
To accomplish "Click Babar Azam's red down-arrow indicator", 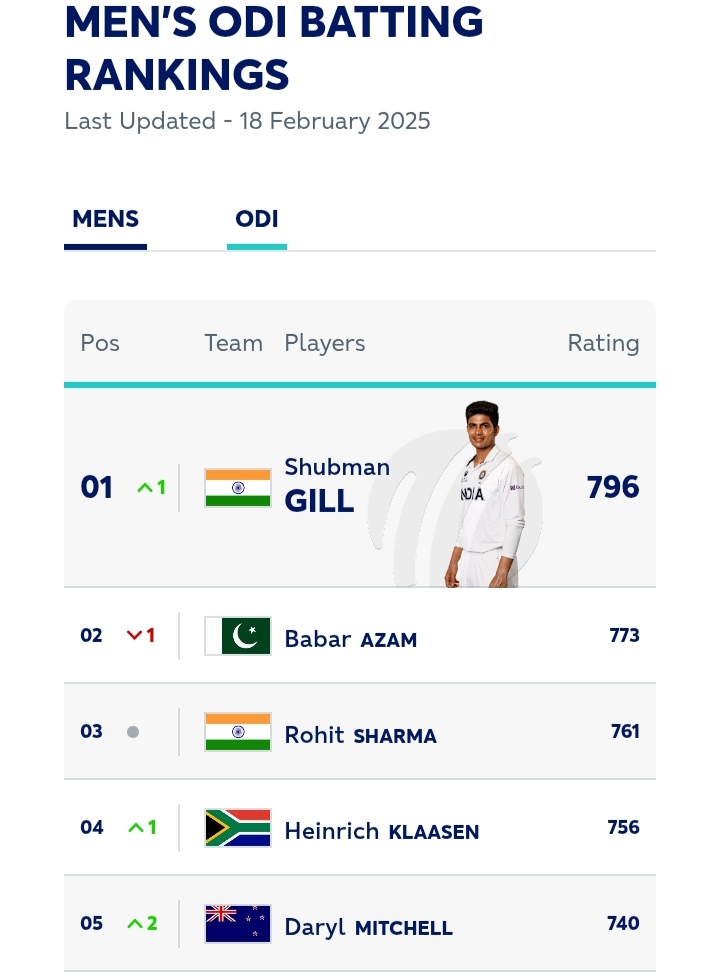I will coord(141,635).
